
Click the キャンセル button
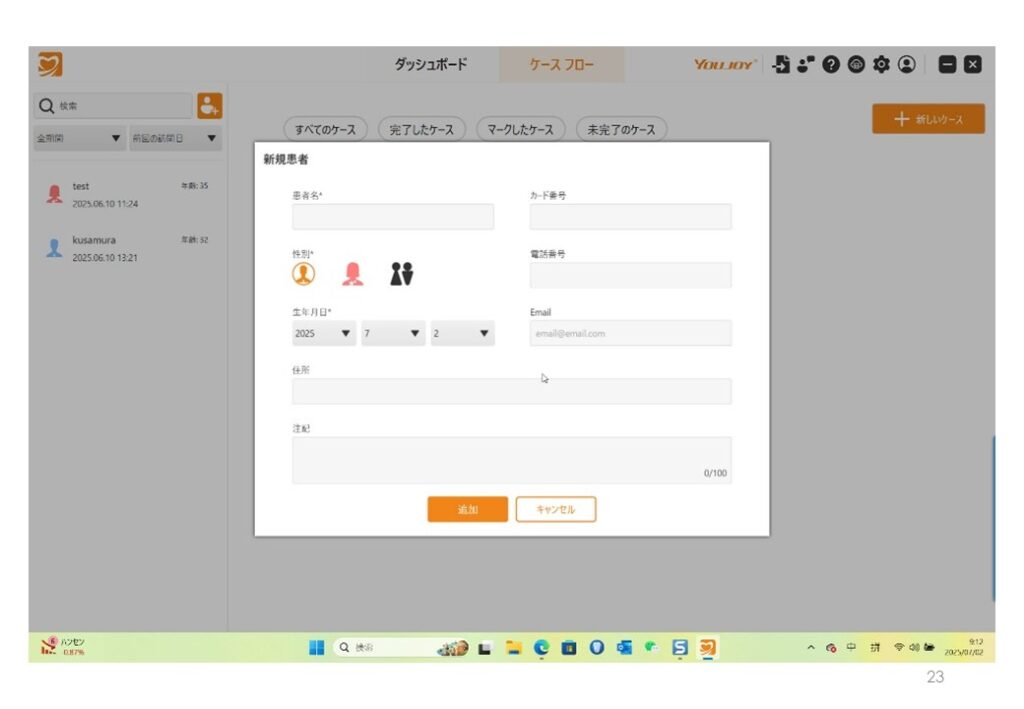[555, 509]
